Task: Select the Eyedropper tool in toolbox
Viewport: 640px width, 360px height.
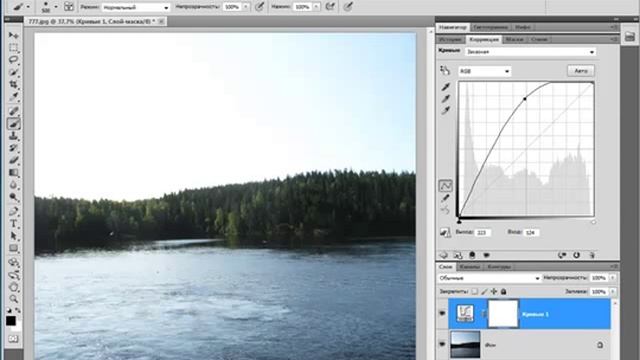Action: (x=13, y=97)
